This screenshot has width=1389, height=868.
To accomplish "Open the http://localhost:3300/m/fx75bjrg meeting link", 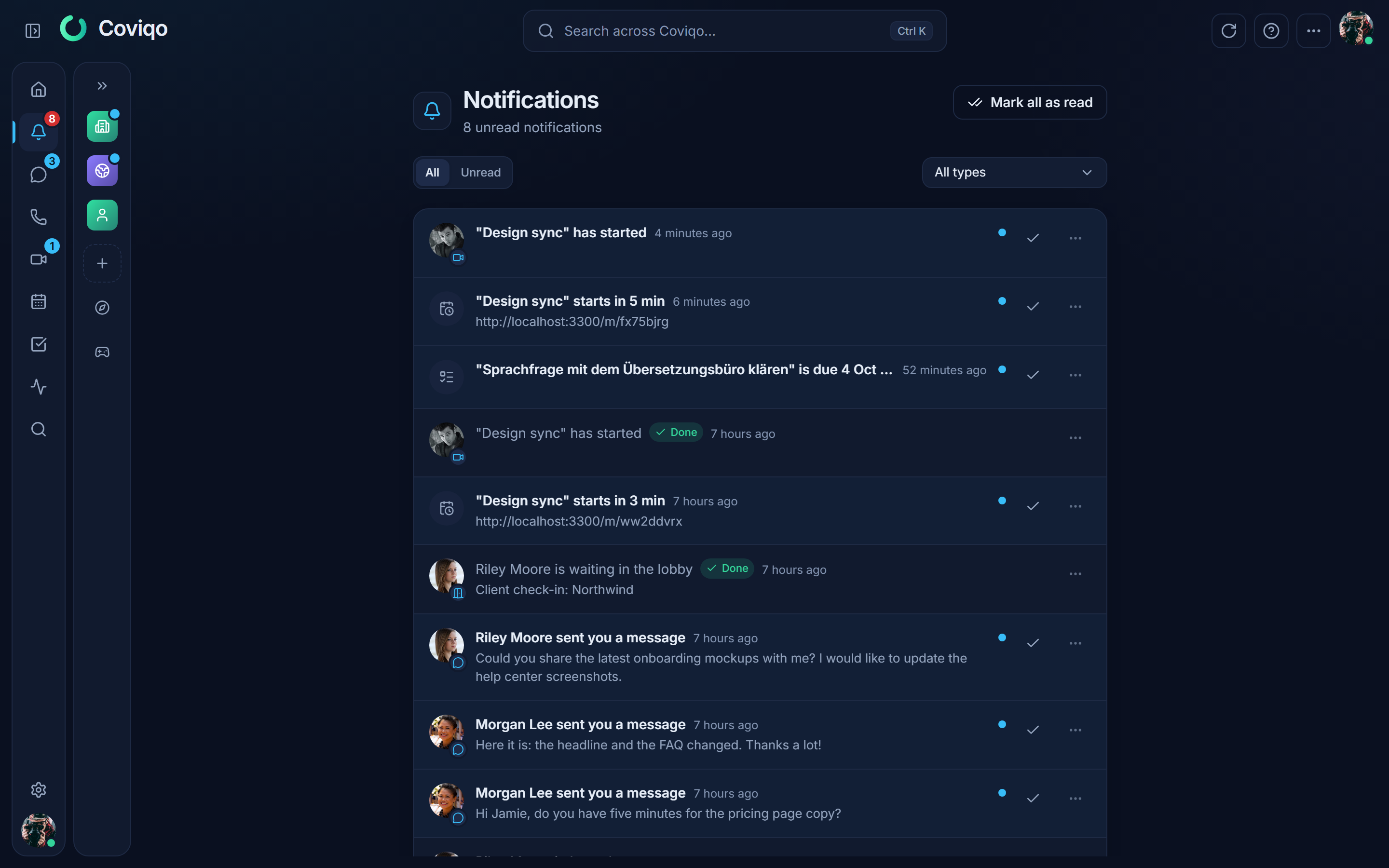I will [x=572, y=322].
